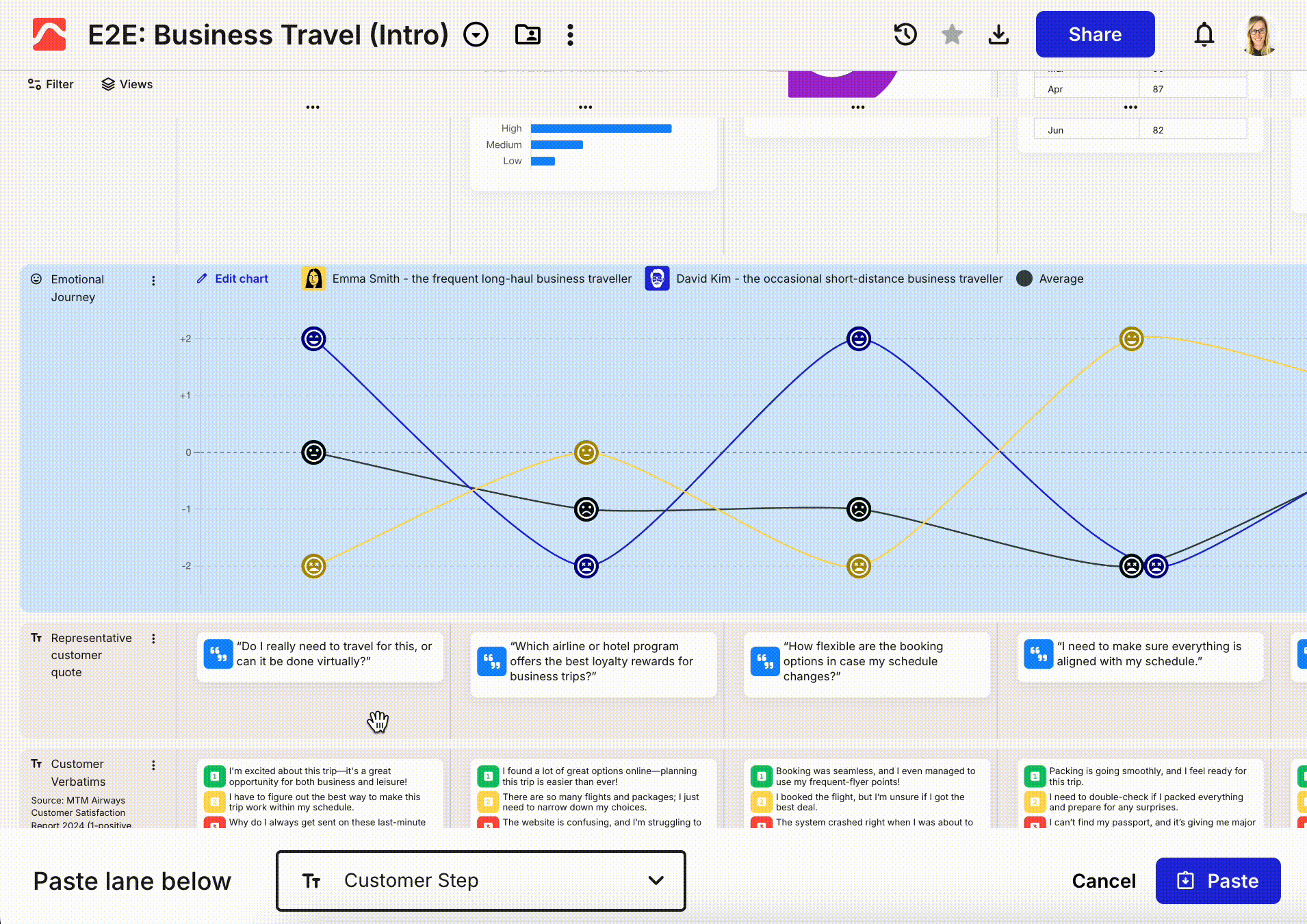
Task: Open the Customer Step lane type dropdown
Action: click(481, 881)
